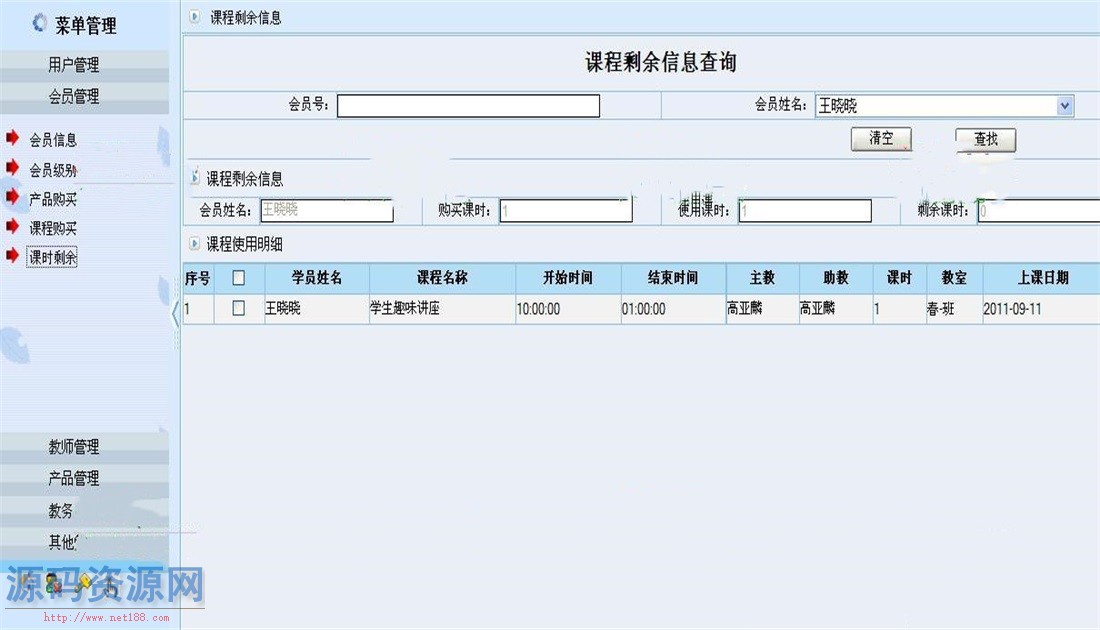Open the 会员姓名 dropdown list
This screenshot has height=630, width=1100.
tap(1064, 105)
